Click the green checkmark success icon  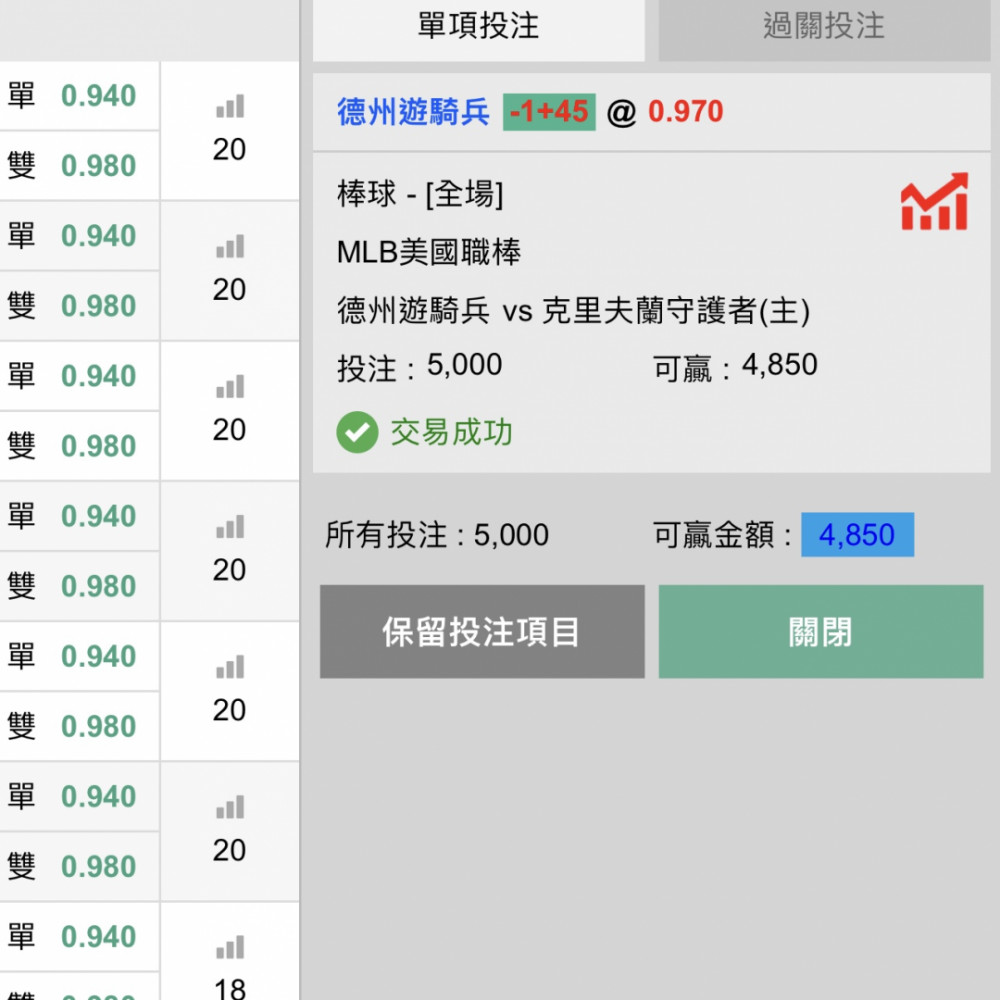[357, 432]
